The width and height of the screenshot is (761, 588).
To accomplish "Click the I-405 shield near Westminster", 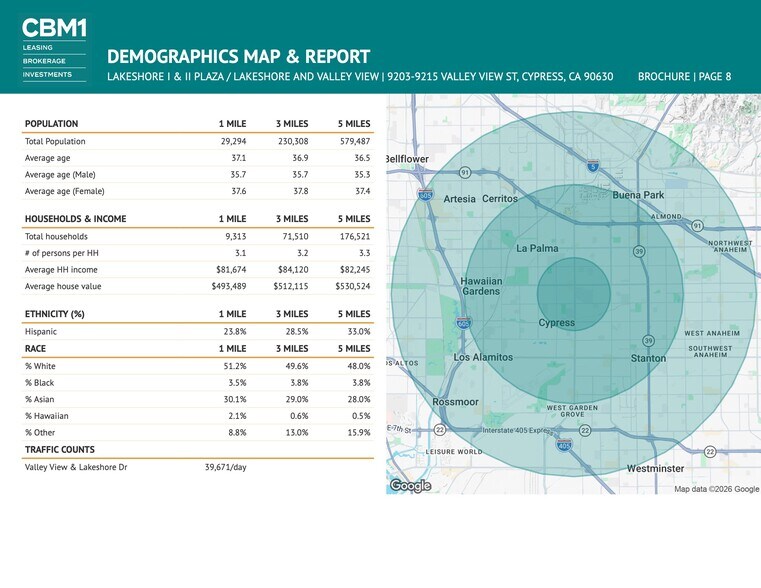I will click(x=564, y=445).
